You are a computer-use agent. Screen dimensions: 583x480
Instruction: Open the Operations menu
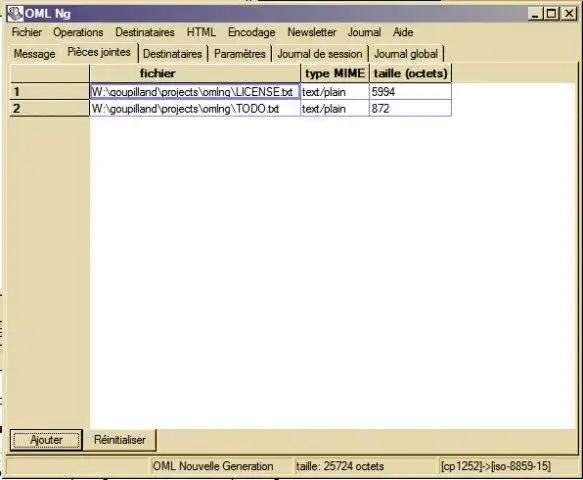[x=78, y=32]
